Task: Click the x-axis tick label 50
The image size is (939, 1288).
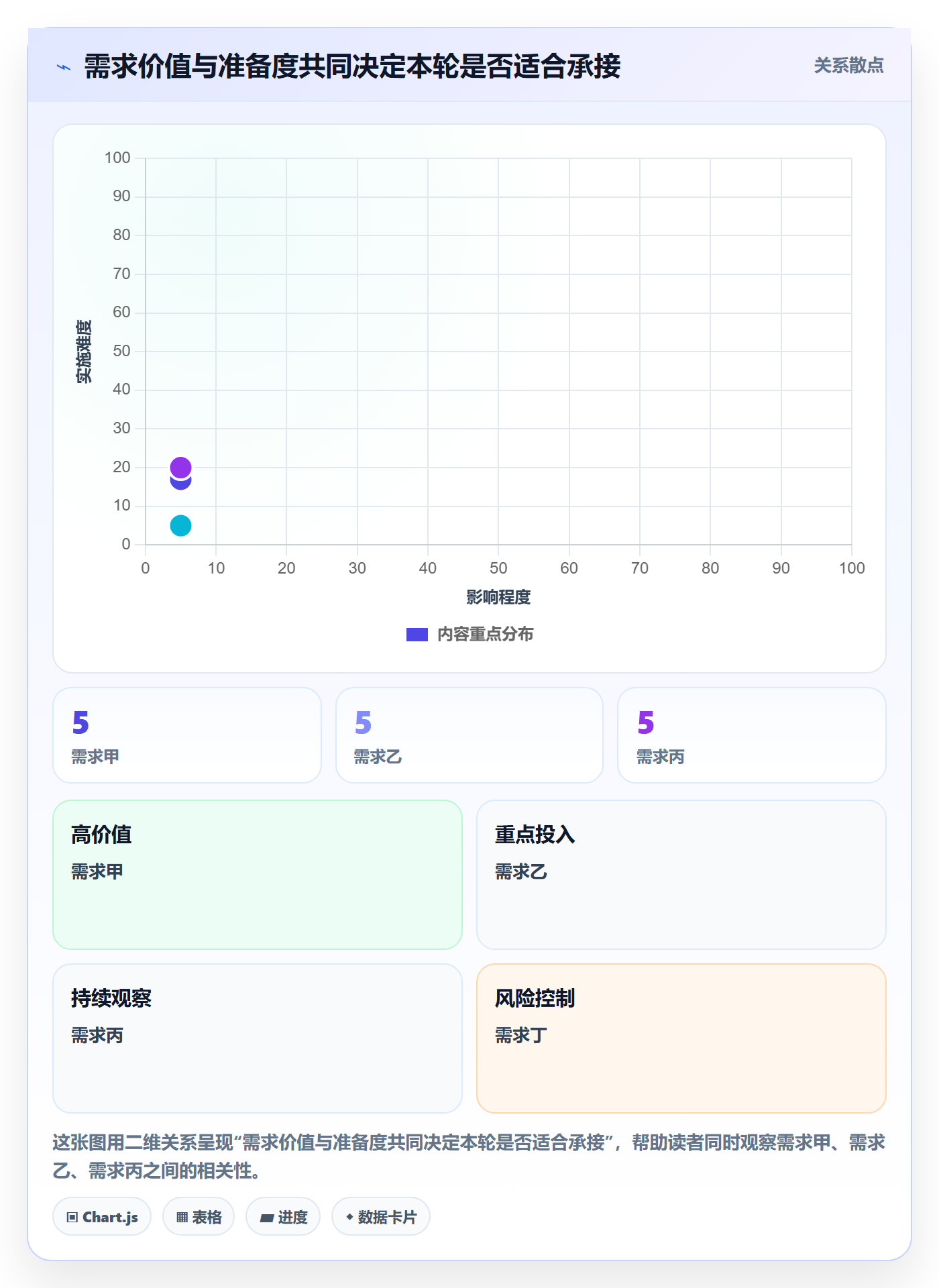Action: 498,568
